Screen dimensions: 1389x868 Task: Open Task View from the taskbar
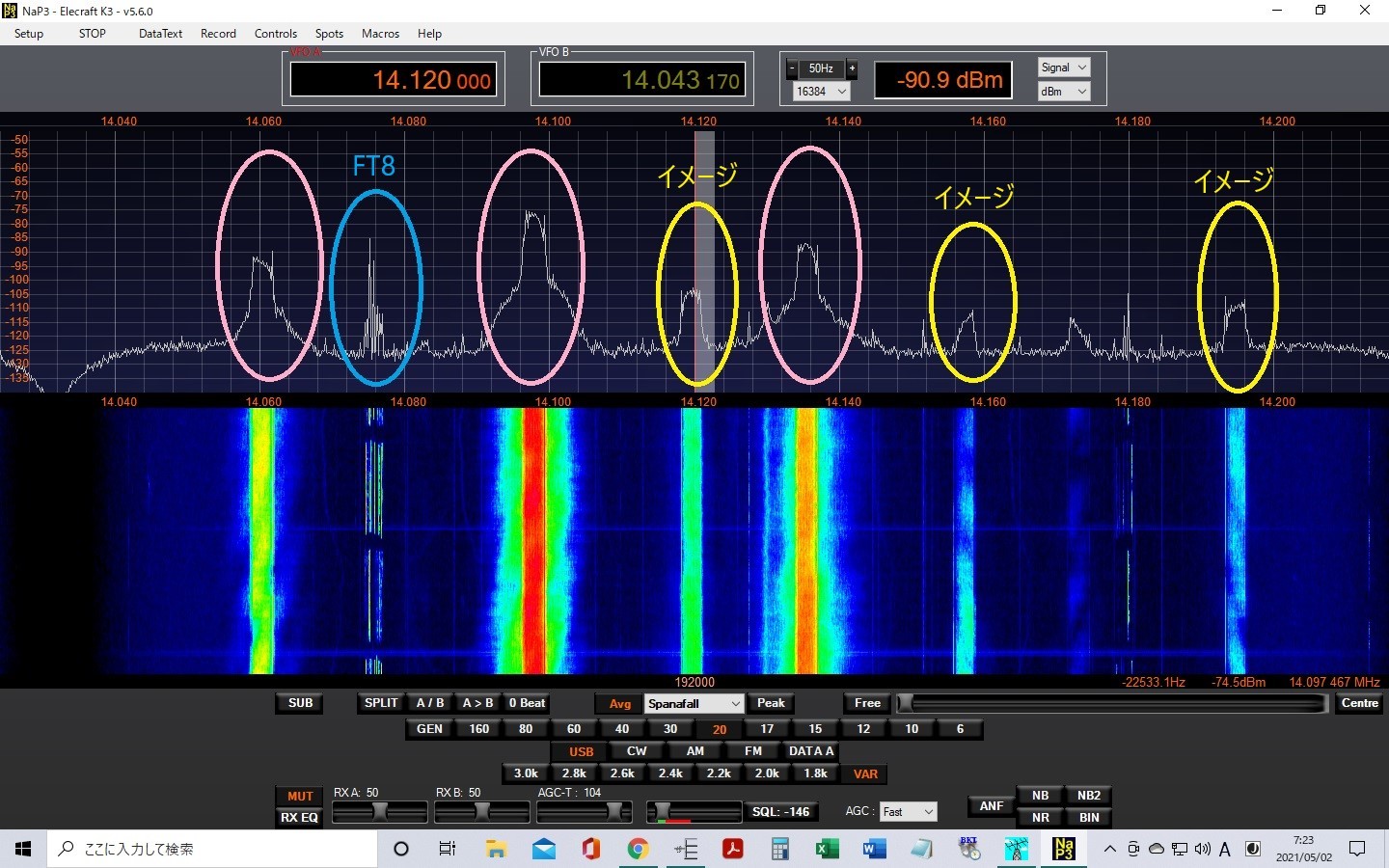coord(448,849)
